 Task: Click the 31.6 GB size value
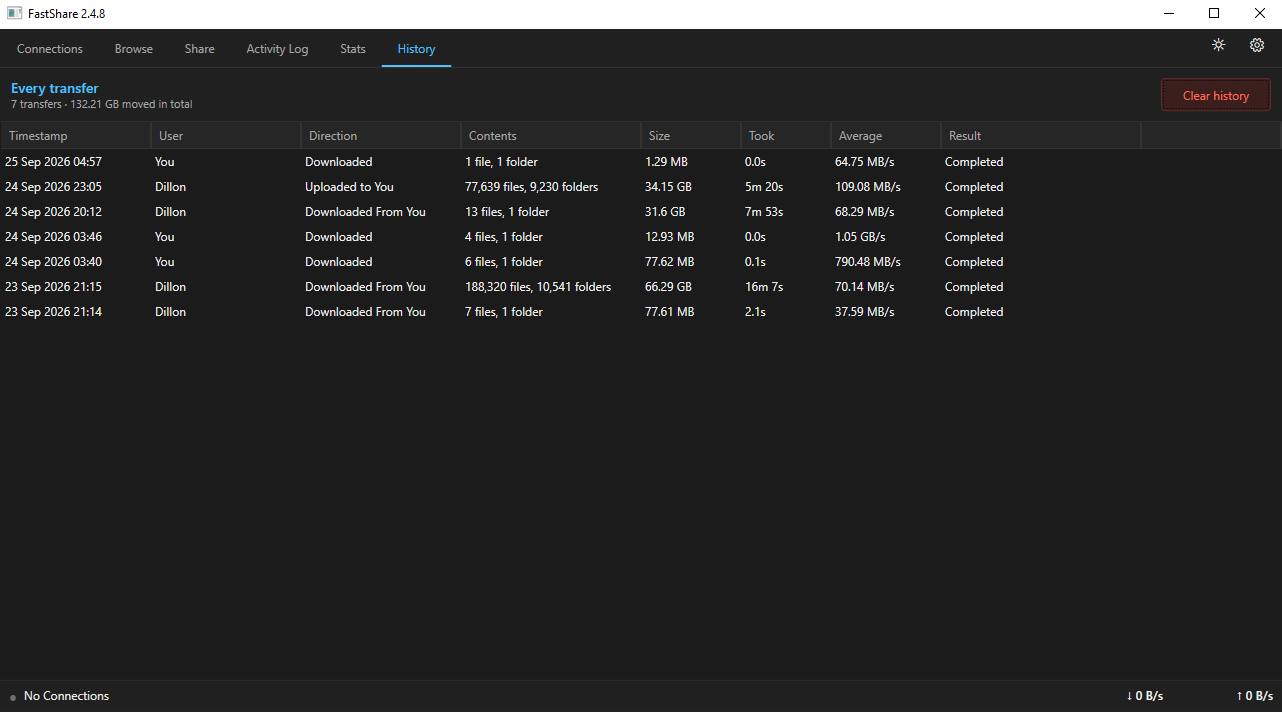[665, 212]
